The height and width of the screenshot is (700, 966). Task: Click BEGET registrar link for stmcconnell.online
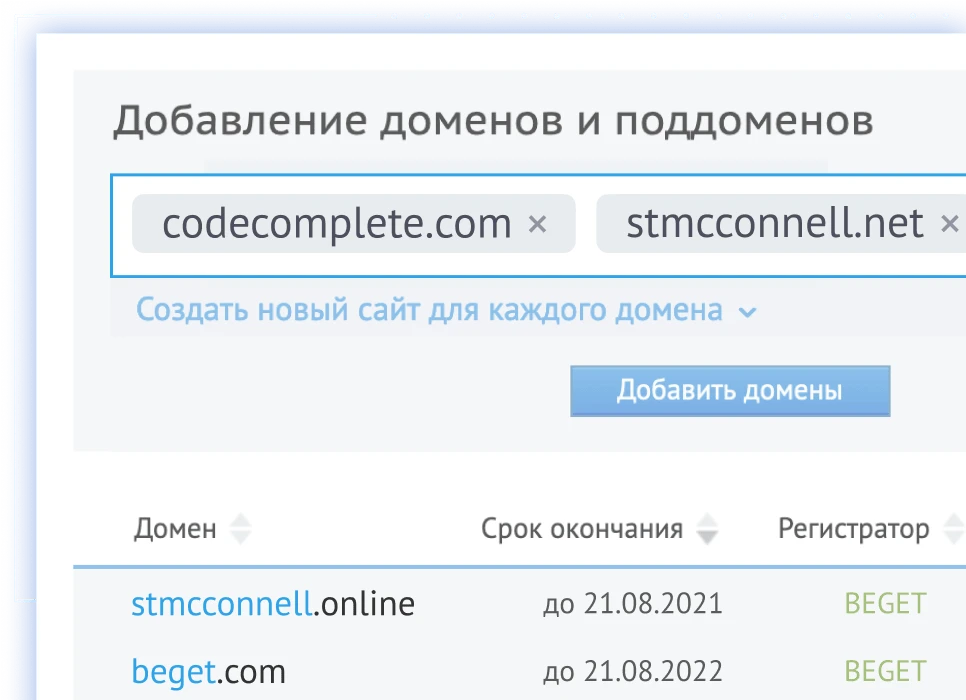tap(885, 603)
